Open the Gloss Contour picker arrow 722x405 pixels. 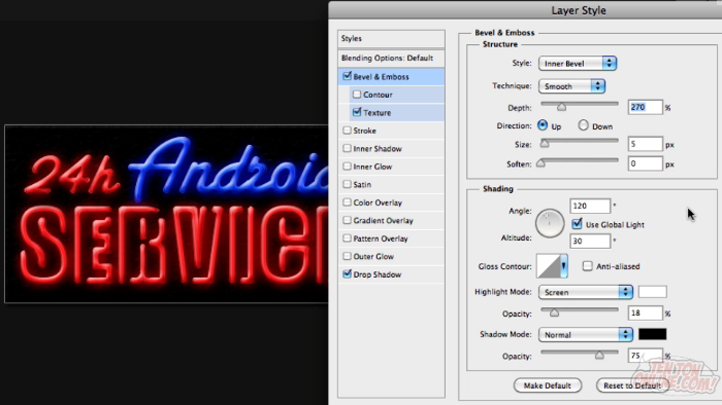[x=563, y=266]
